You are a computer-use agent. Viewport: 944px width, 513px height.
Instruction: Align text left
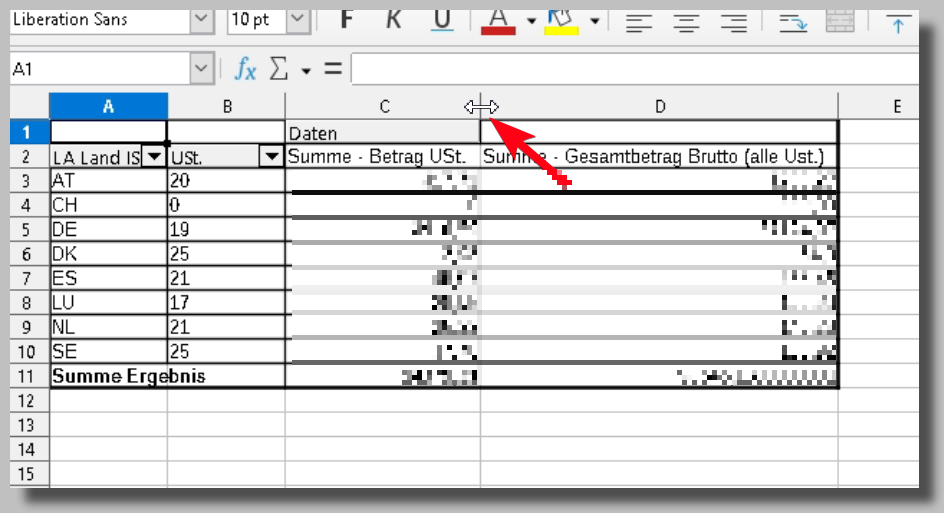639,22
